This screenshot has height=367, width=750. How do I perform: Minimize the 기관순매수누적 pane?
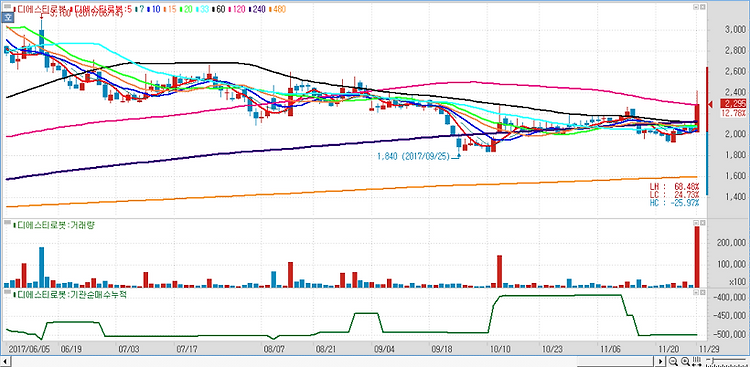click(x=696, y=291)
